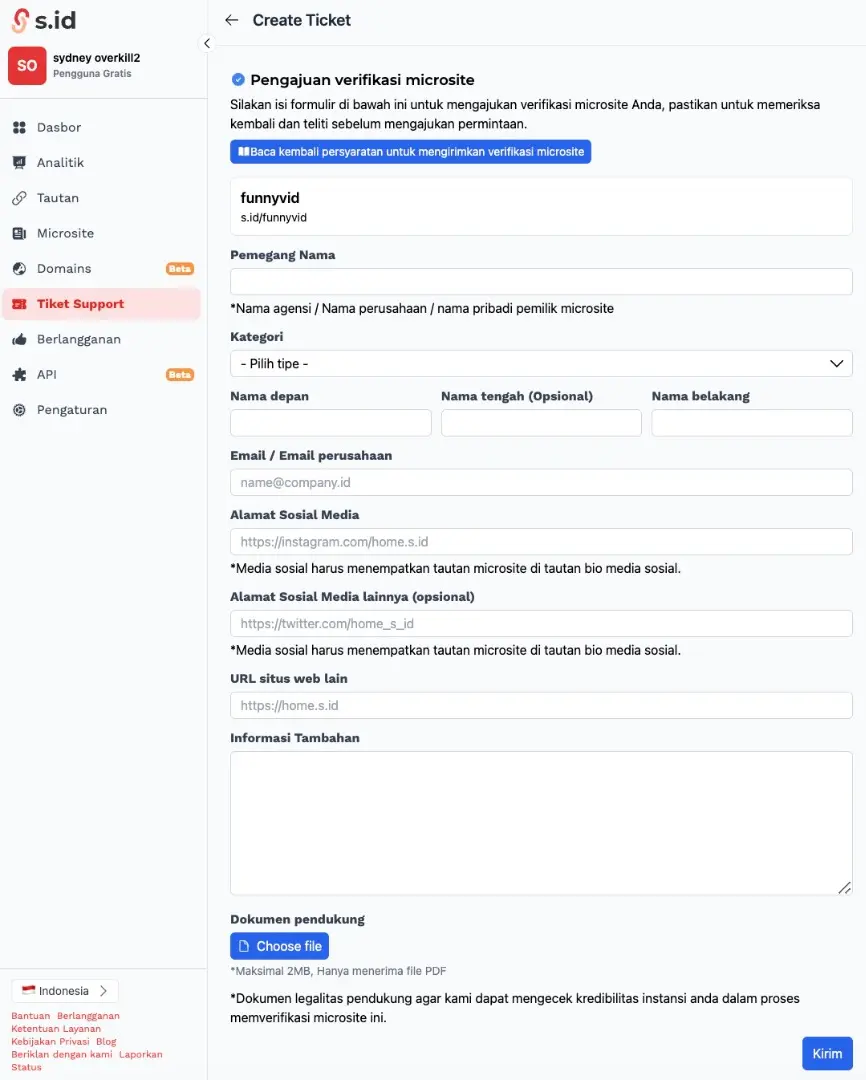The width and height of the screenshot is (866, 1080).
Task: Collapse the sidebar with the chevron
Action: tap(206, 43)
